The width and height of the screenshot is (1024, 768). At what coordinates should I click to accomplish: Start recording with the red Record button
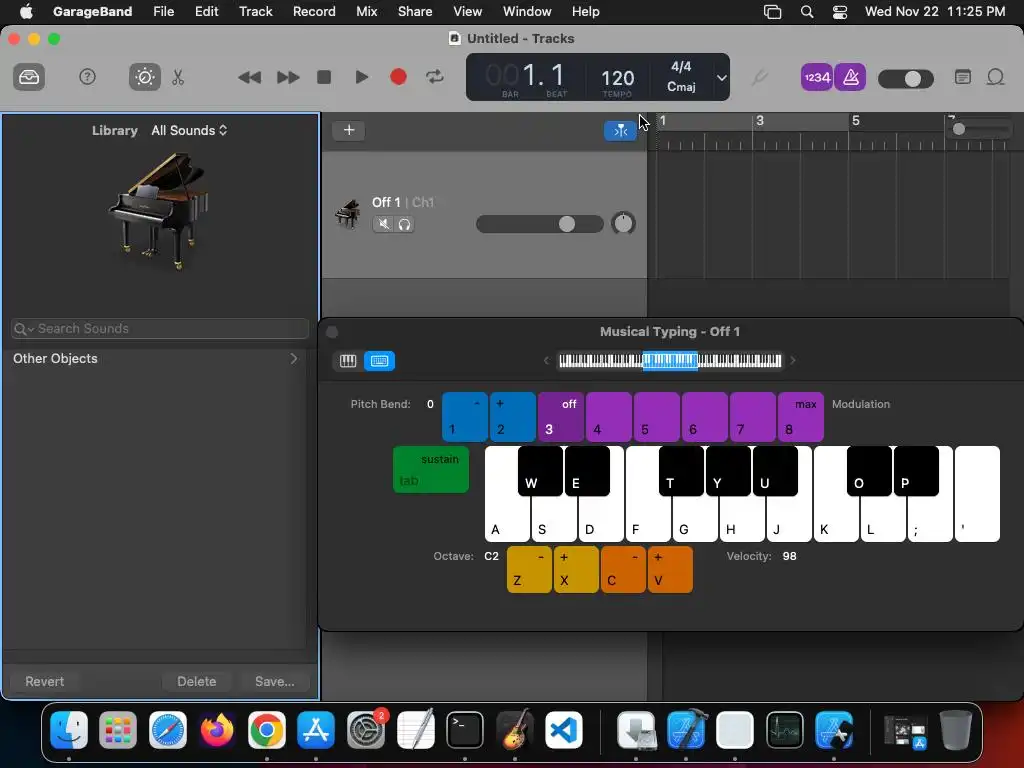click(398, 77)
